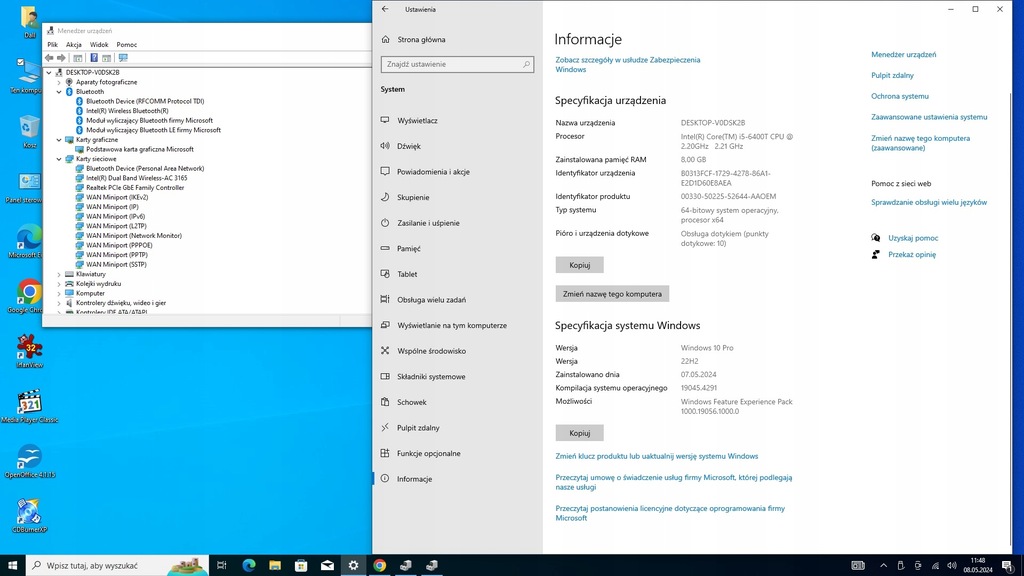Expand Komputer node
Image resolution: width=1024 pixels, height=576 pixels.
pyautogui.click(x=59, y=293)
